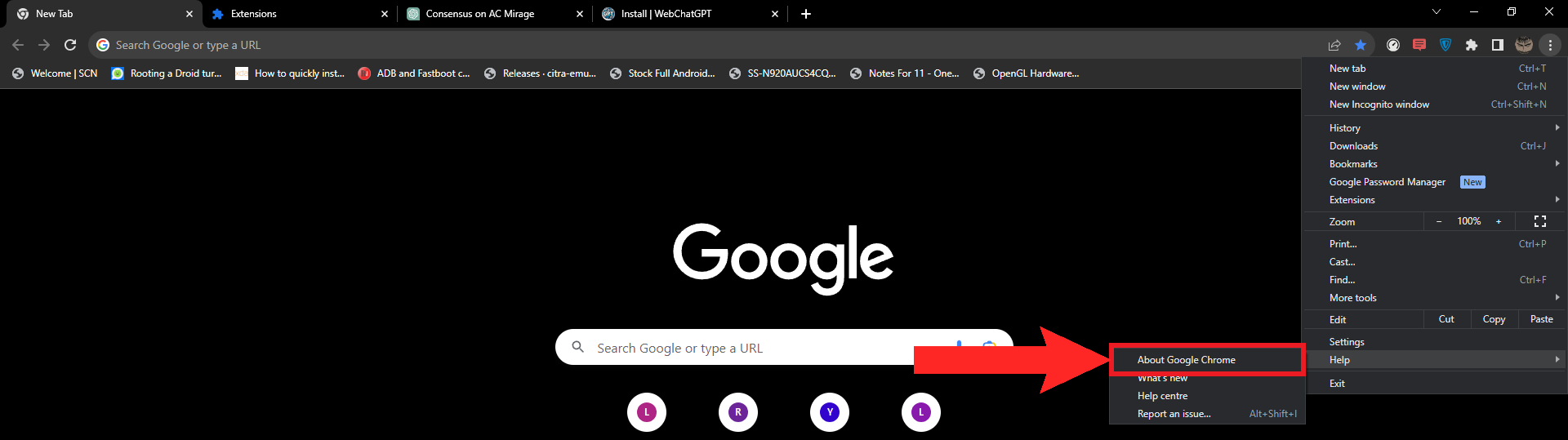Close the Consensus on AC Mirage tab

580,14
